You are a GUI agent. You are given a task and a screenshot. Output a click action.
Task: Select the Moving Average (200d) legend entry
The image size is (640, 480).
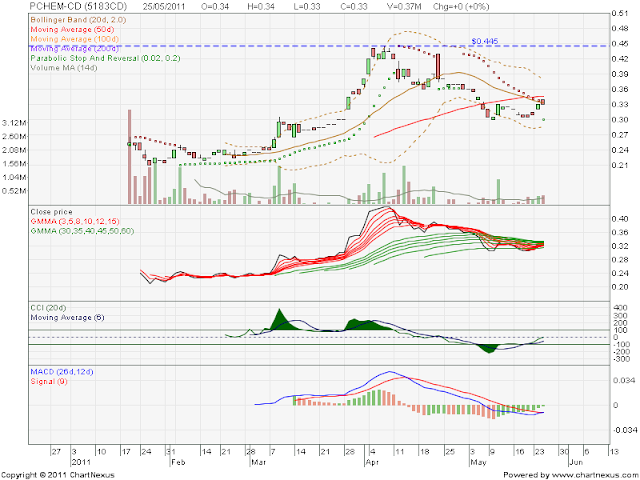[x=75, y=49]
